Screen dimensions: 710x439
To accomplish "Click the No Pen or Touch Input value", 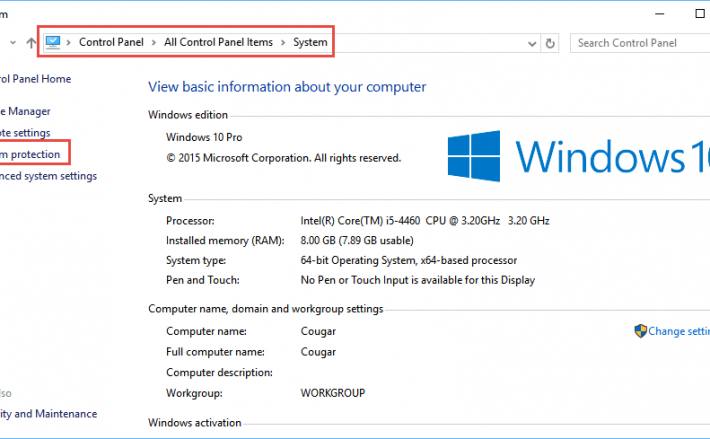I will point(417,280).
